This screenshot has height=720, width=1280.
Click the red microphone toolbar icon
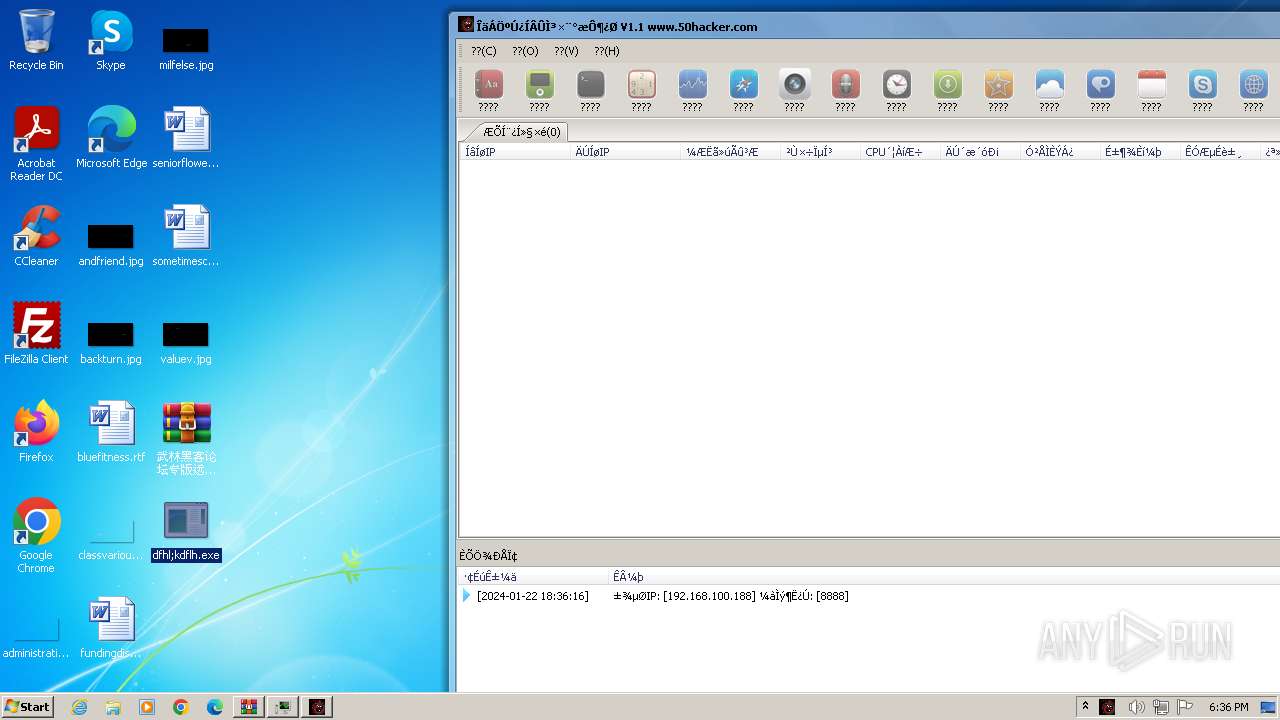[x=845, y=84]
